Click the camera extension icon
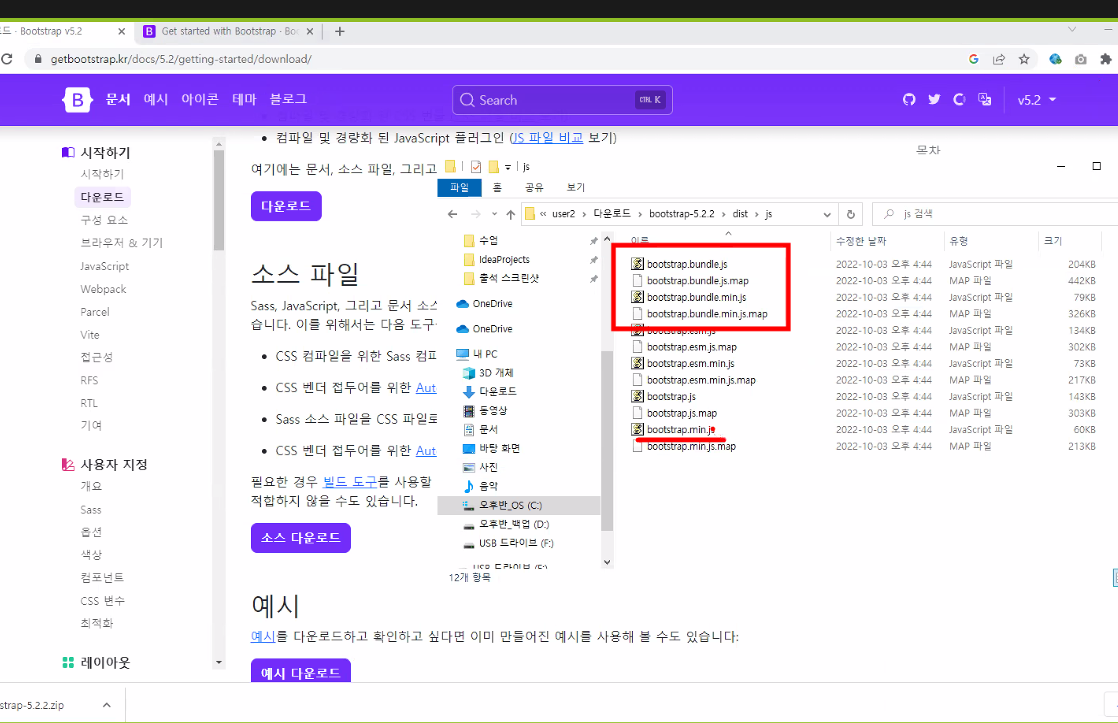 point(1081,59)
